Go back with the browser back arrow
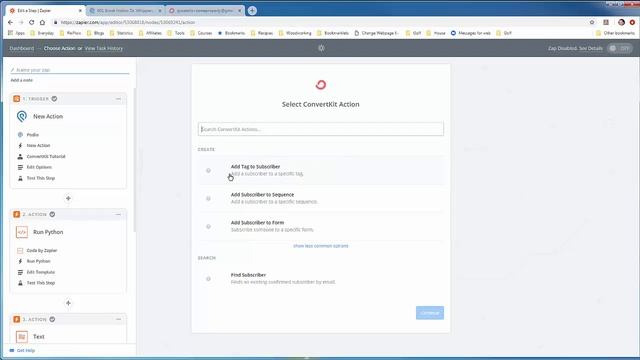The height and width of the screenshot is (360, 640). click(x=10, y=22)
